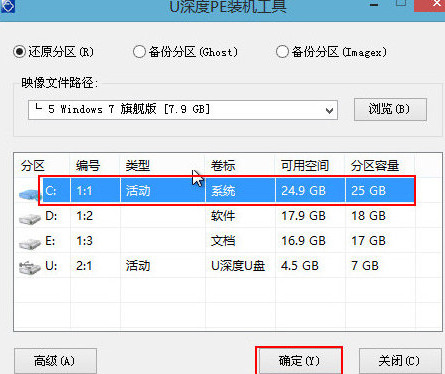
Task: Click free space value 4.5 GB
Action: click(x=300, y=266)
